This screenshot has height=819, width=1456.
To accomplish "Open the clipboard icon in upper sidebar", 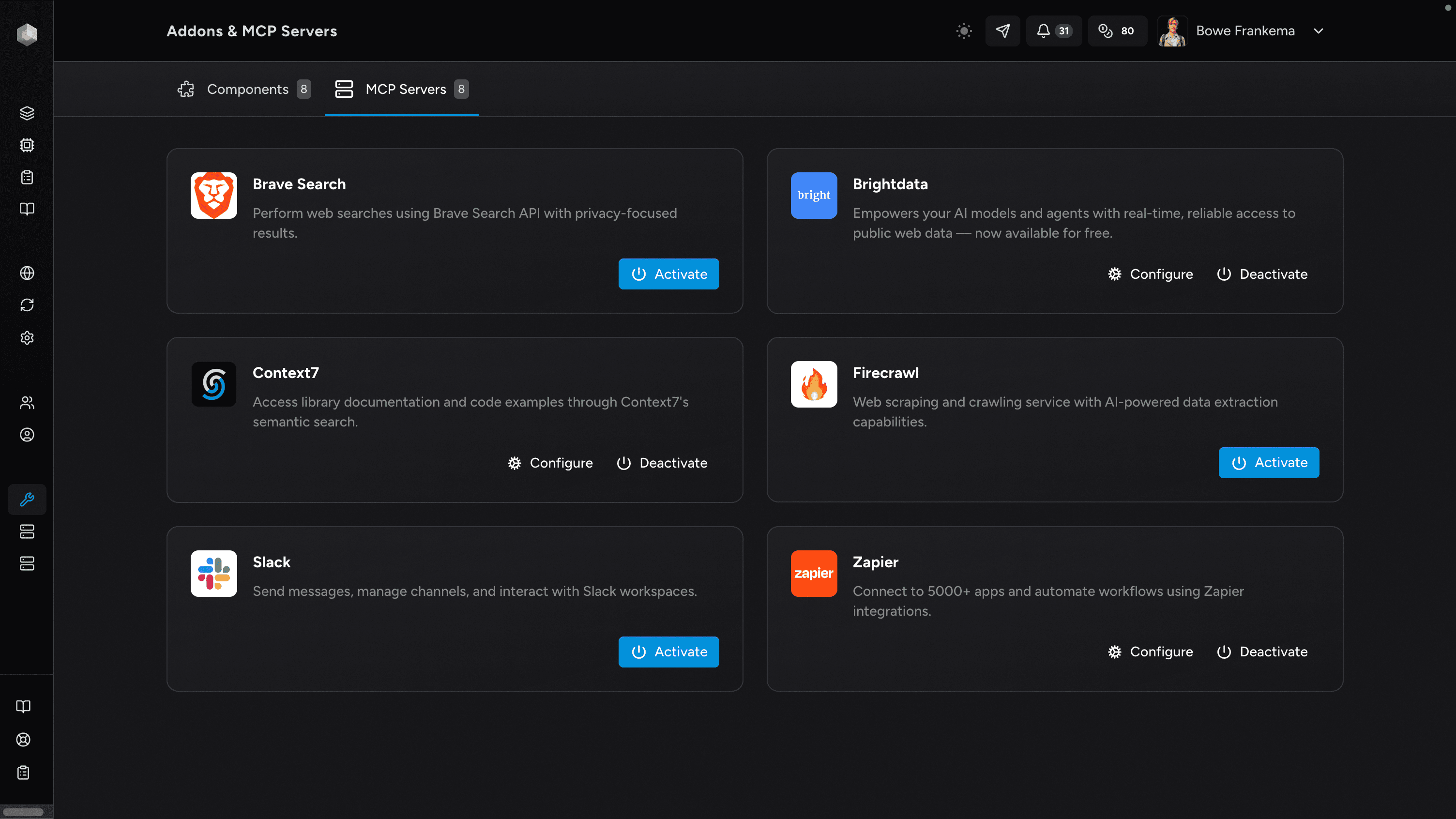I will (x=27, y=177).
